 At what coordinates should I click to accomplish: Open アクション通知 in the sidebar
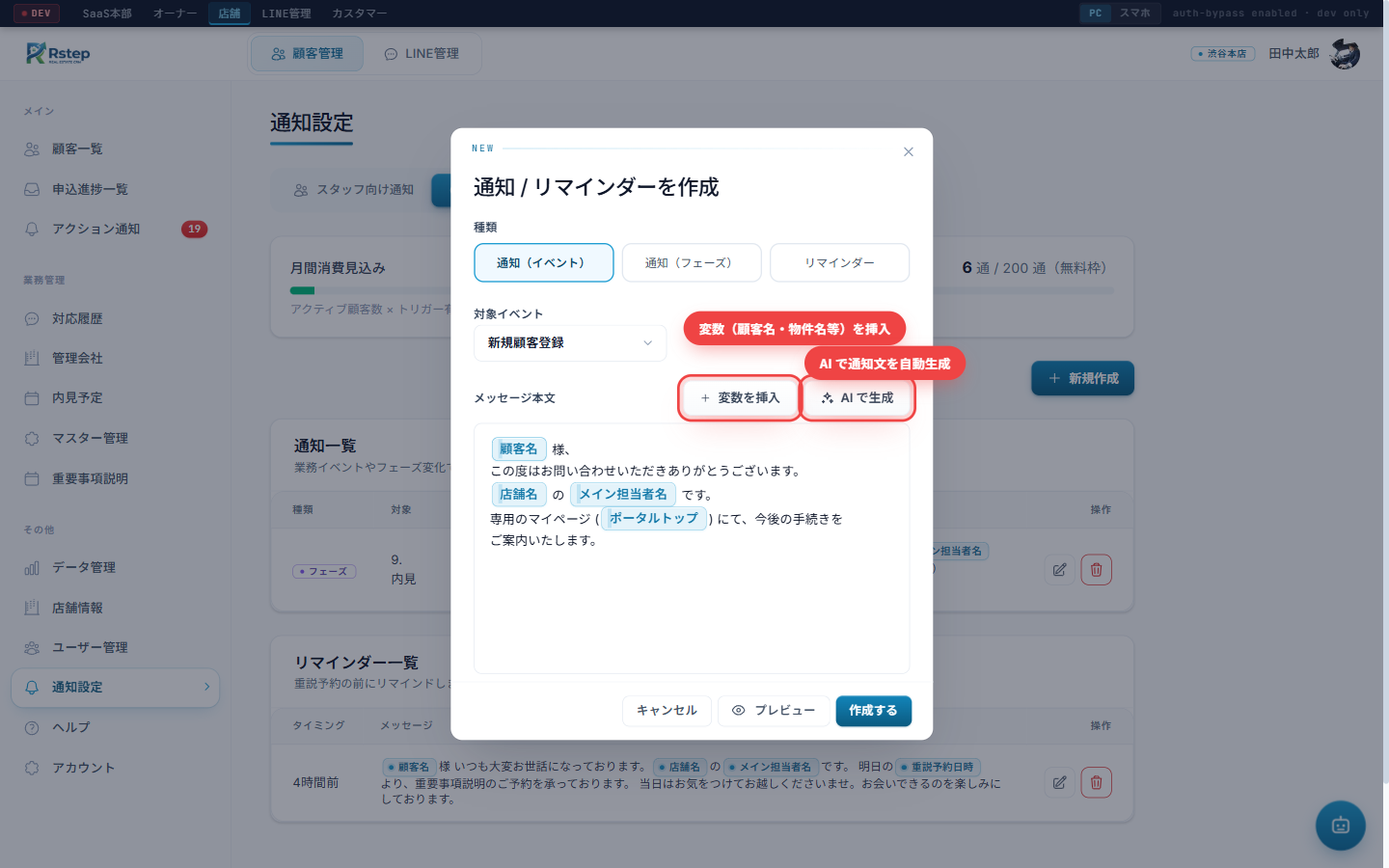(116, 229)
